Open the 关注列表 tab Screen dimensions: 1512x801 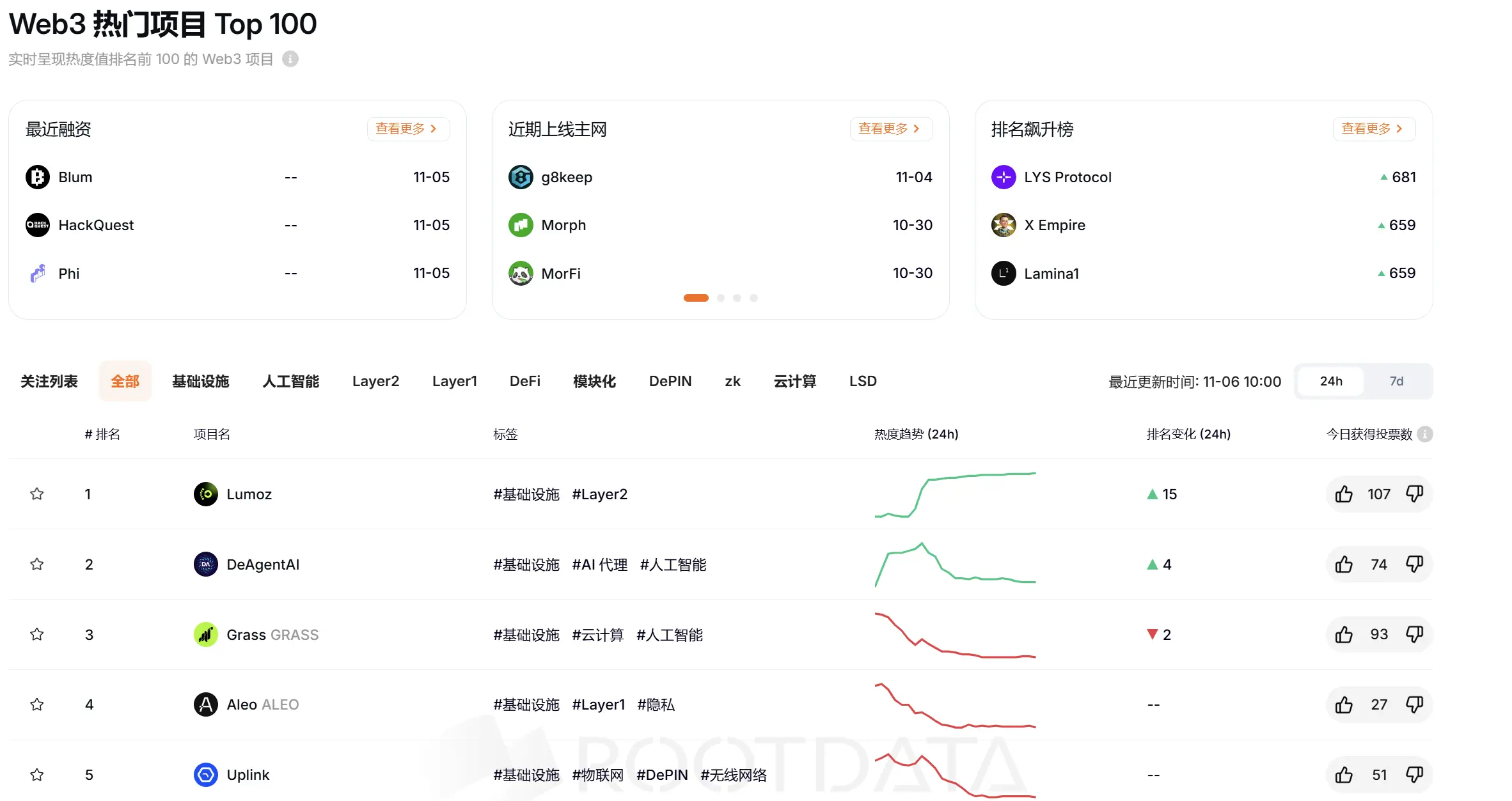click(x=50, y=381)
